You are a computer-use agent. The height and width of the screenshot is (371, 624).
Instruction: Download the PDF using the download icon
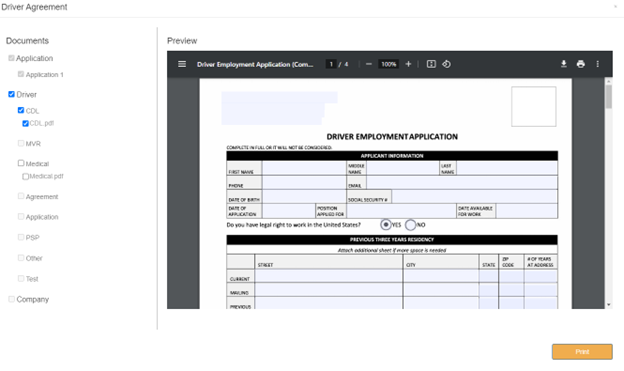pos(564,64)
